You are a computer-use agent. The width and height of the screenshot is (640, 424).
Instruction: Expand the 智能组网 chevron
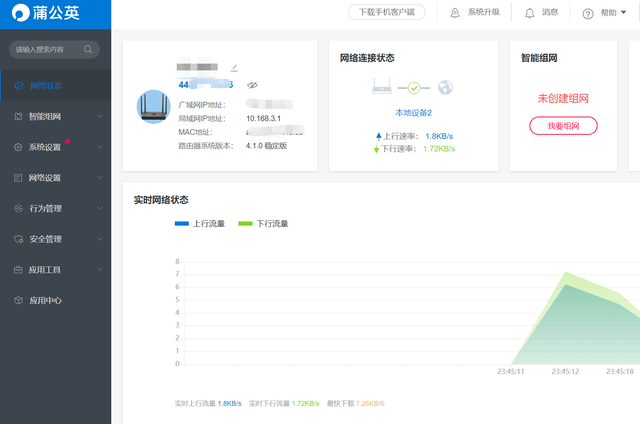pyautogui.click(x=100, y=116)
